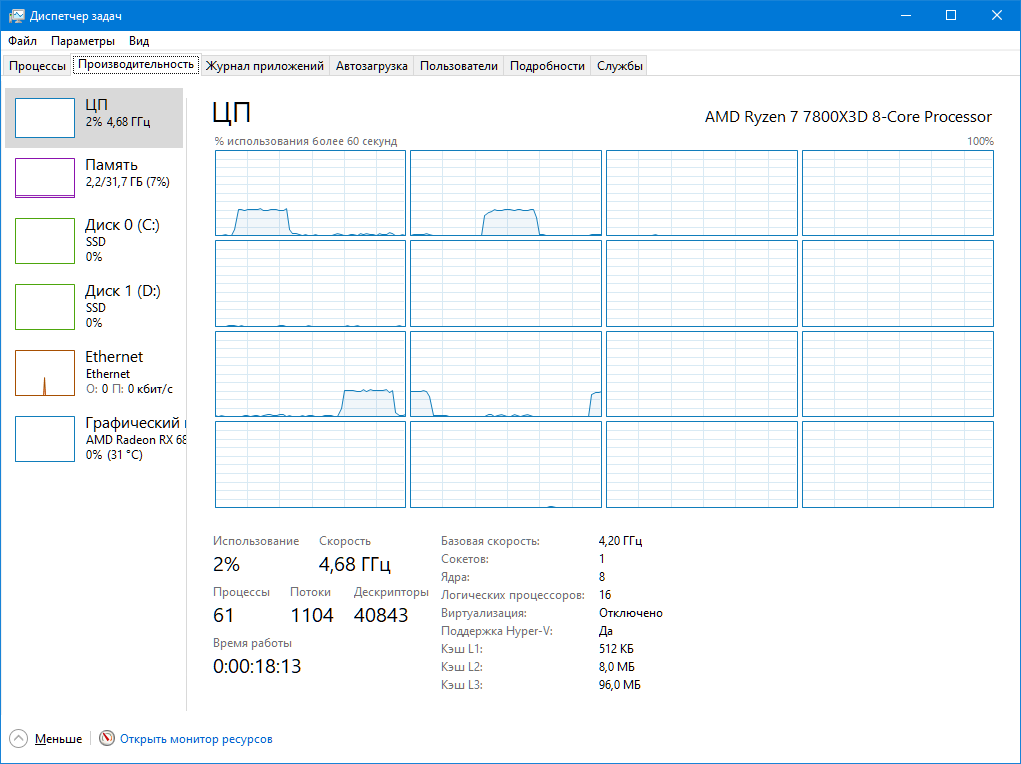
Task: Click the Кэш L2 value 8,0 МБ
Action: point(617,667)
